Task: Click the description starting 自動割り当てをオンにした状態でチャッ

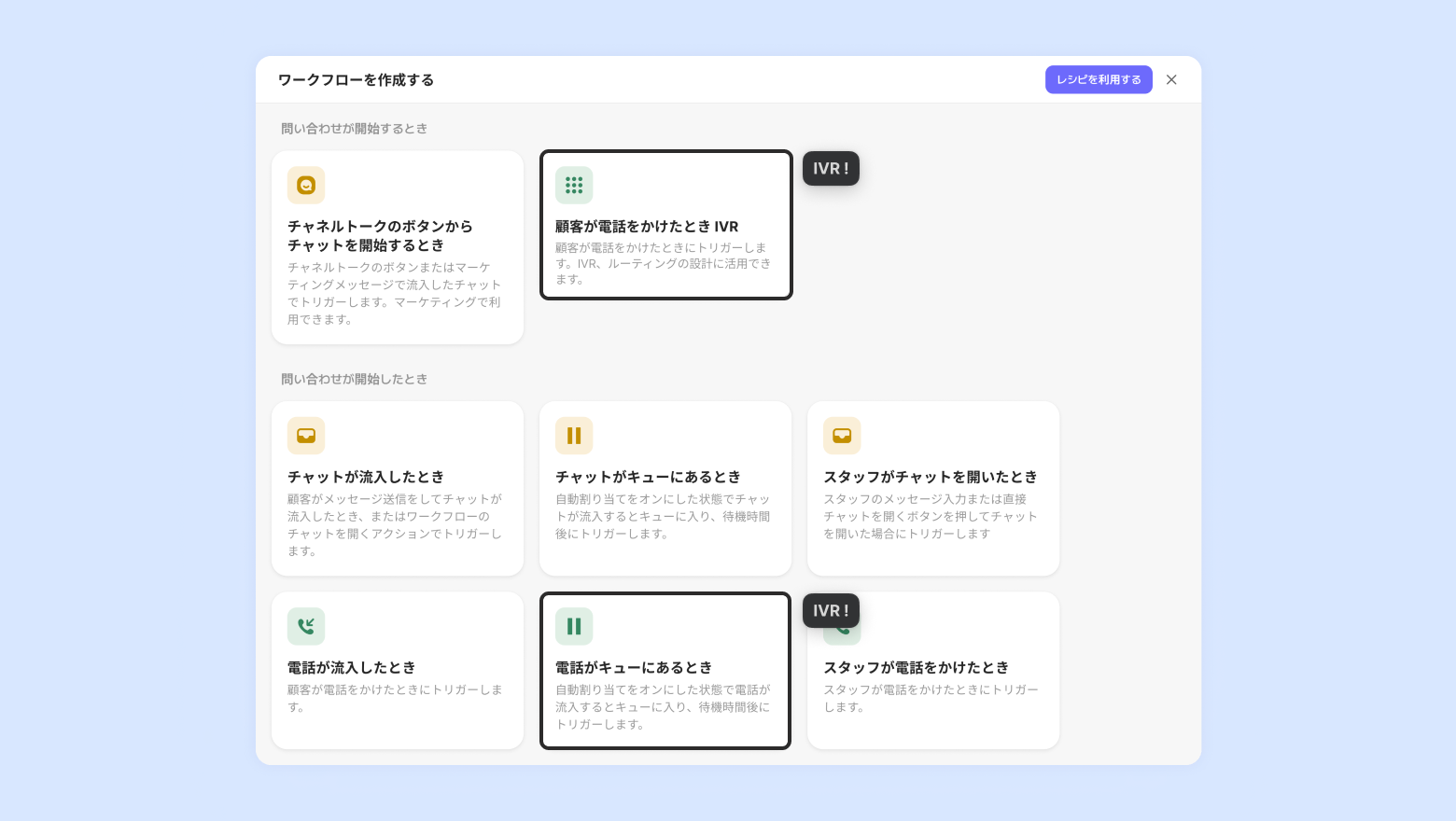Action: pos(663,516)
